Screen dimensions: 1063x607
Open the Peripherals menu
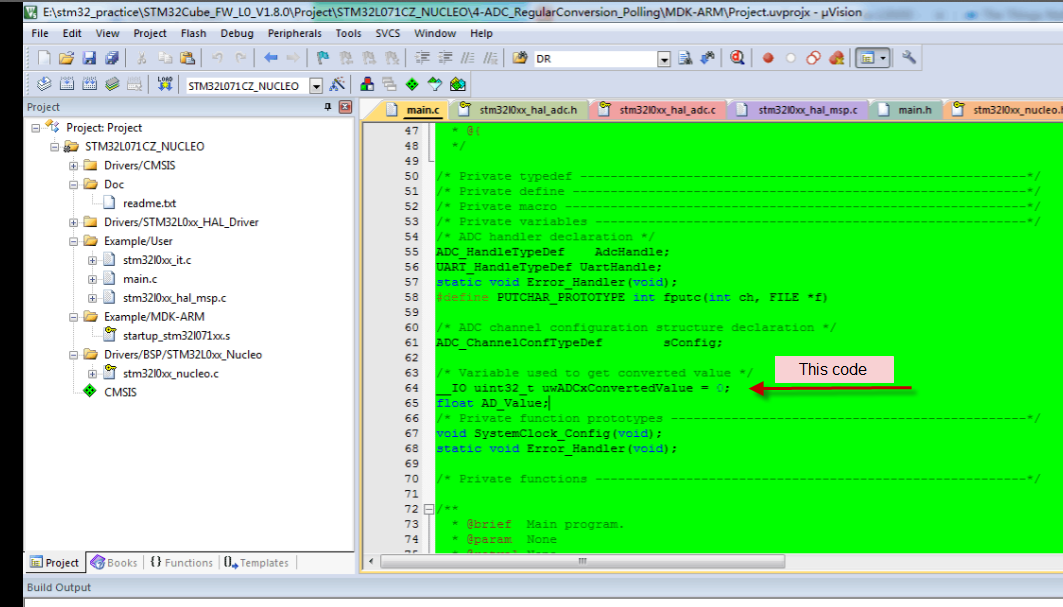click(x=294, y=33)
